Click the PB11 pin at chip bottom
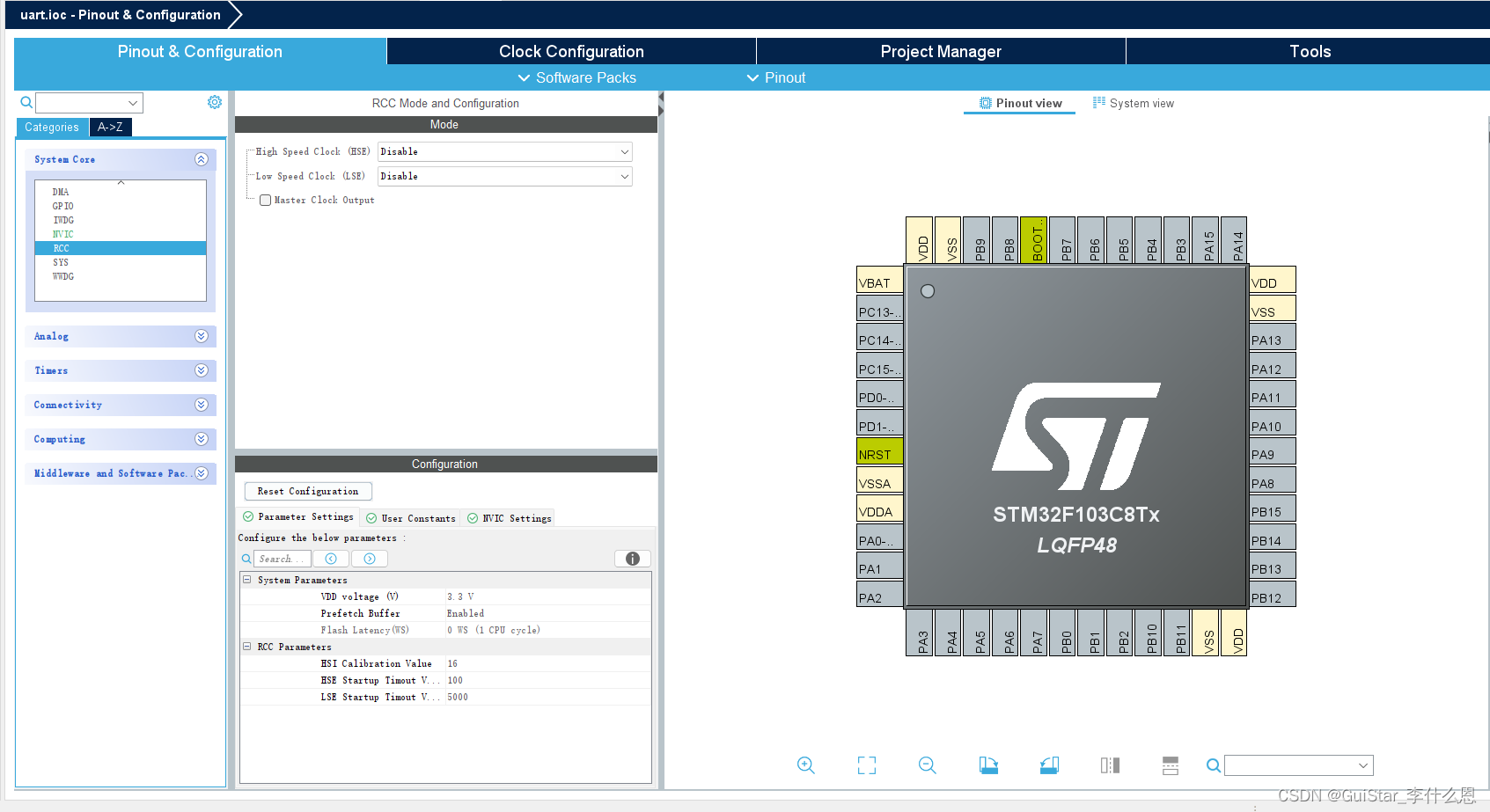 1178,633
